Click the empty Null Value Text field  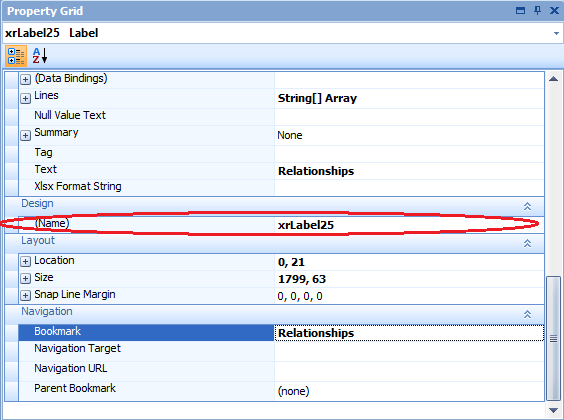click(x=409, y=117)
